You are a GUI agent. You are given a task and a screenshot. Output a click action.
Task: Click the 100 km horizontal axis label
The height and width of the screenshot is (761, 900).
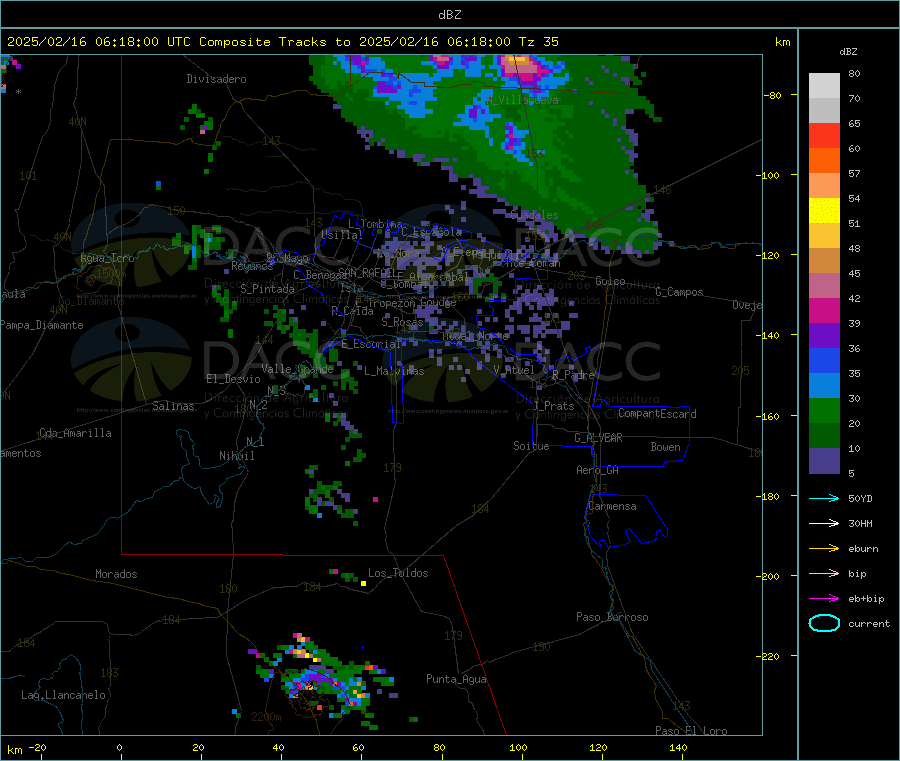pyautogui.click(x=518, y=747)
